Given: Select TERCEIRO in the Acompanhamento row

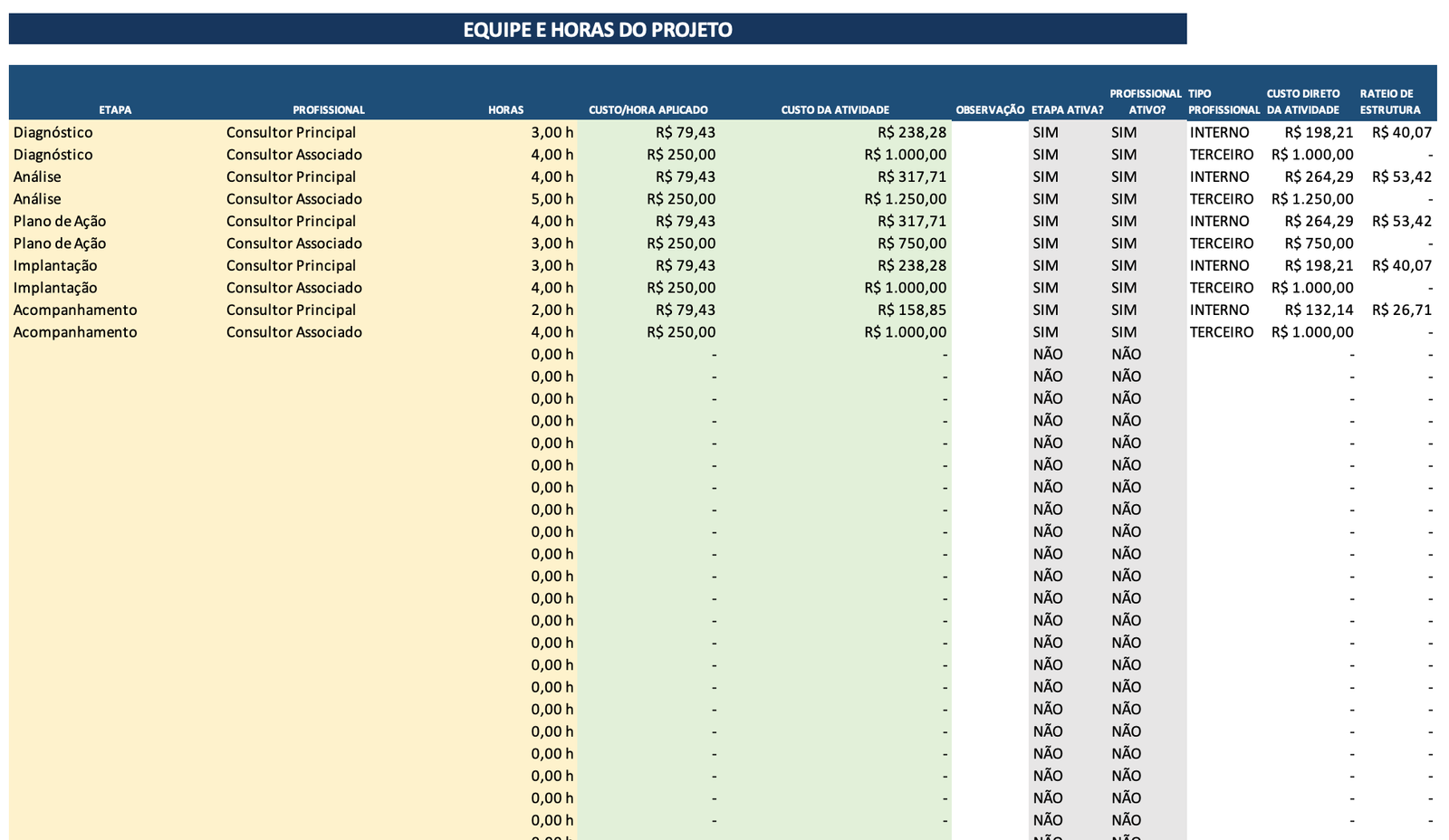Looking at the screenshot, I should pos(1222,332).
